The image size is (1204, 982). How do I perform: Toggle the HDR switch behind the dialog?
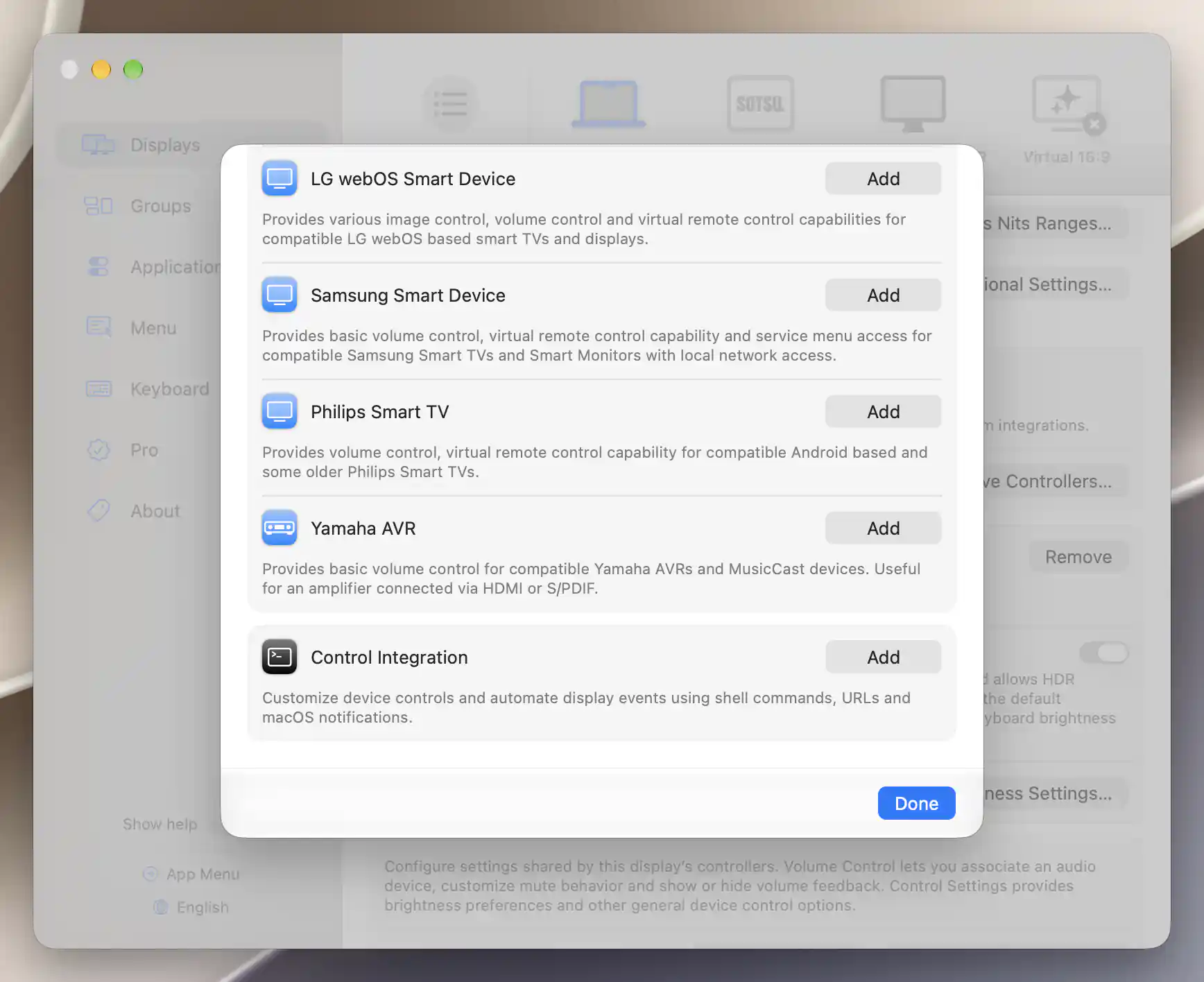click(1104, 653)
